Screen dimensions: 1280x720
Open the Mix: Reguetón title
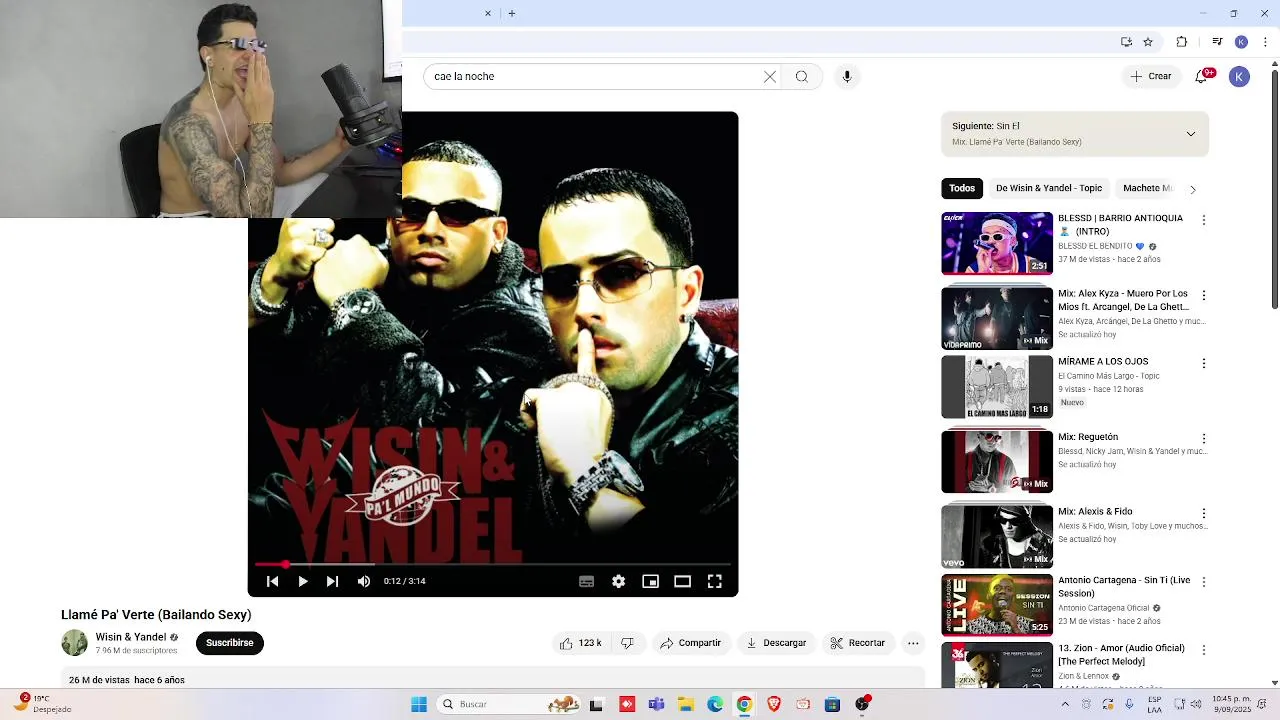point(1088,437)
